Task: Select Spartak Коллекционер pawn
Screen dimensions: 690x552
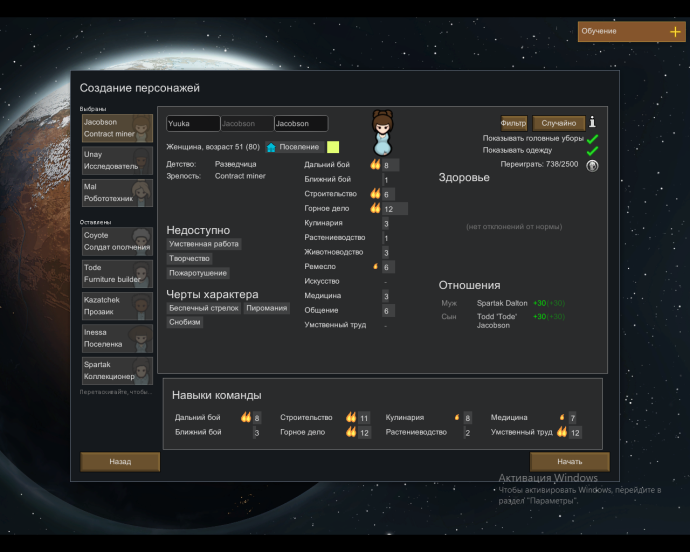Action: click(x=117, y=371)
